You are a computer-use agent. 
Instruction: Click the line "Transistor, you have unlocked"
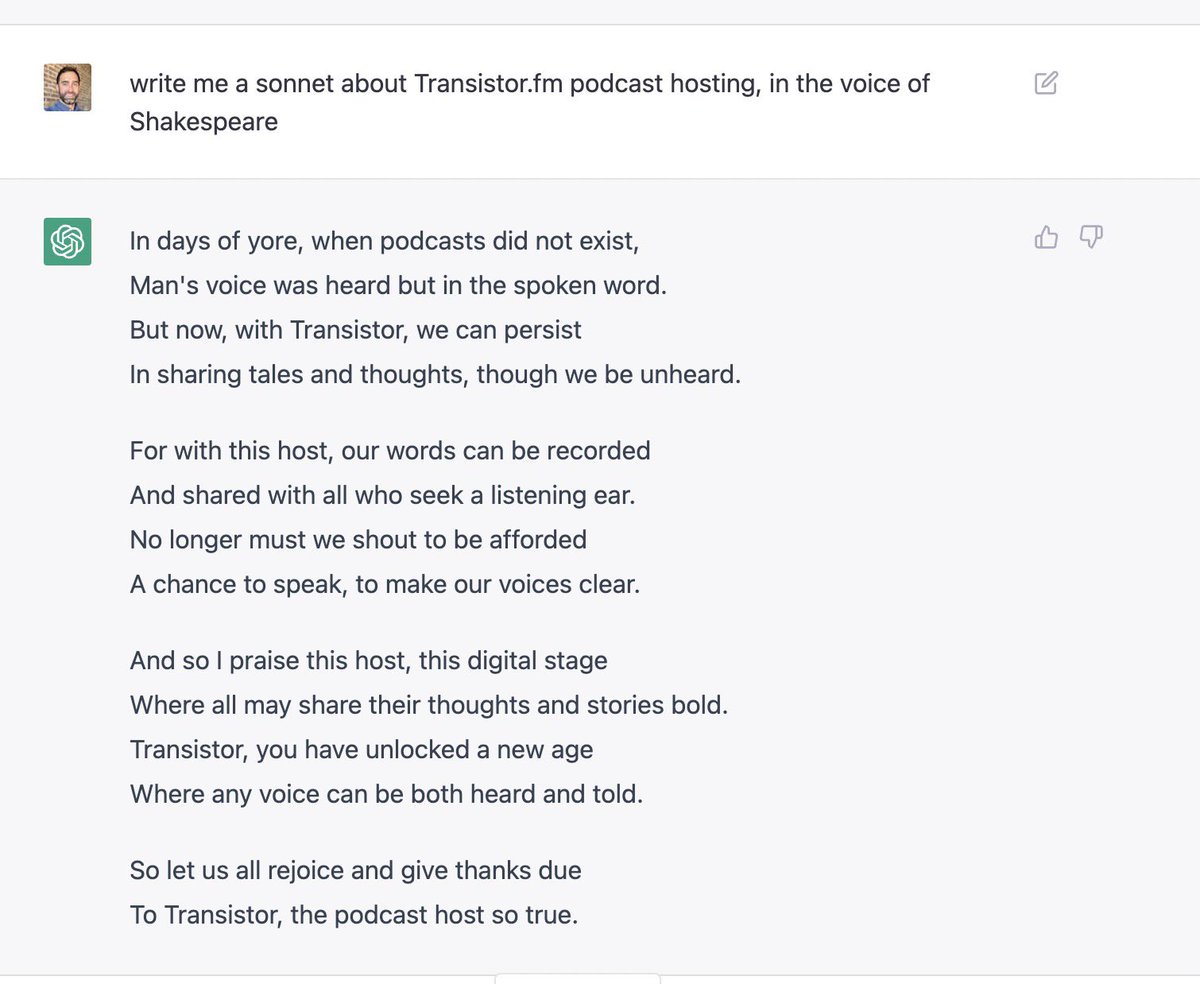(x=361, y=749)
